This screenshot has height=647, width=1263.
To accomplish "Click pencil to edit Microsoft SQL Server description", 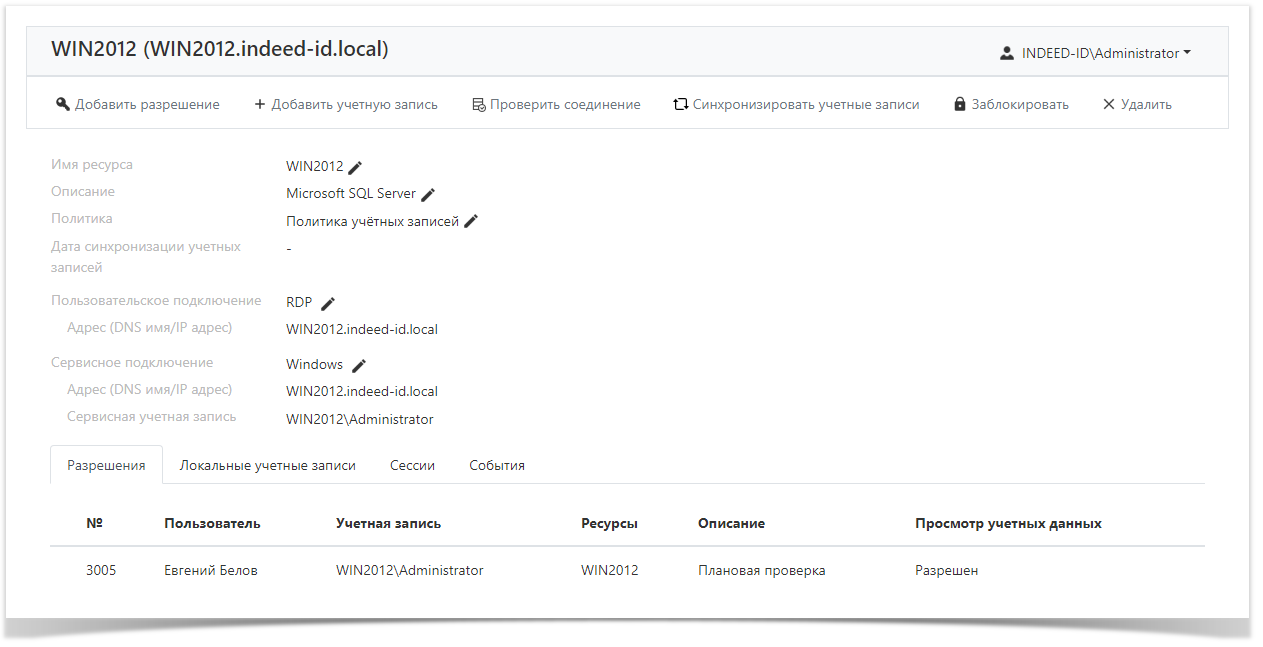I will pyautogui.click(x=428, y=193).
